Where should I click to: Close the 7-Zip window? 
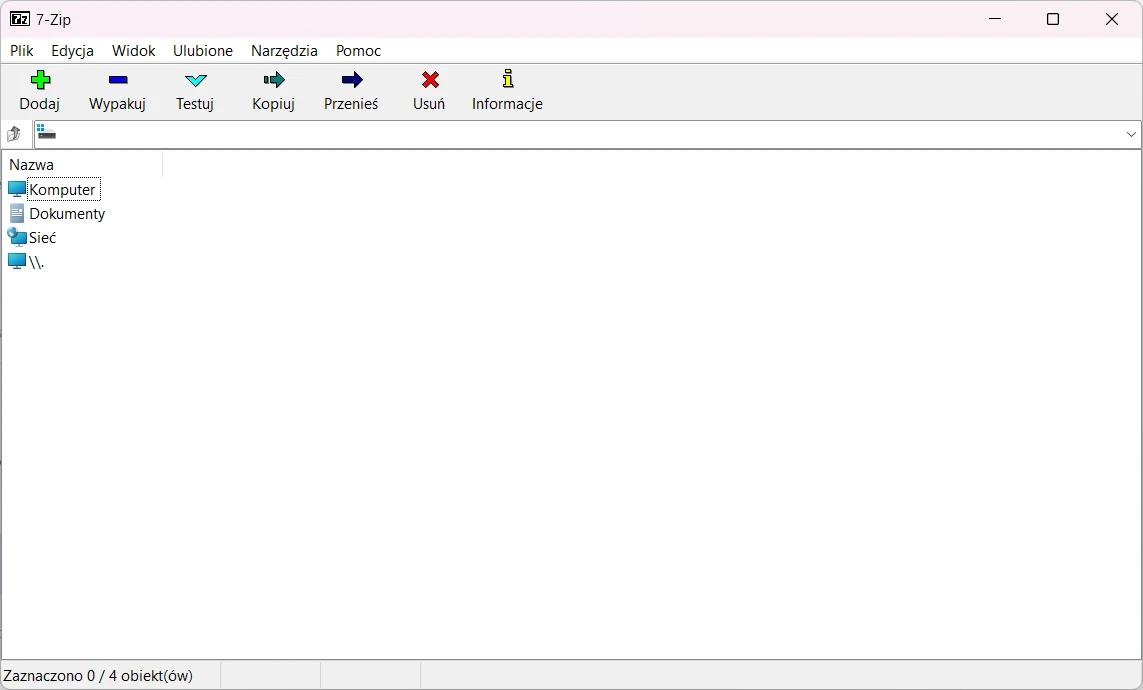pyautogui.click(x=1112, y=19)
